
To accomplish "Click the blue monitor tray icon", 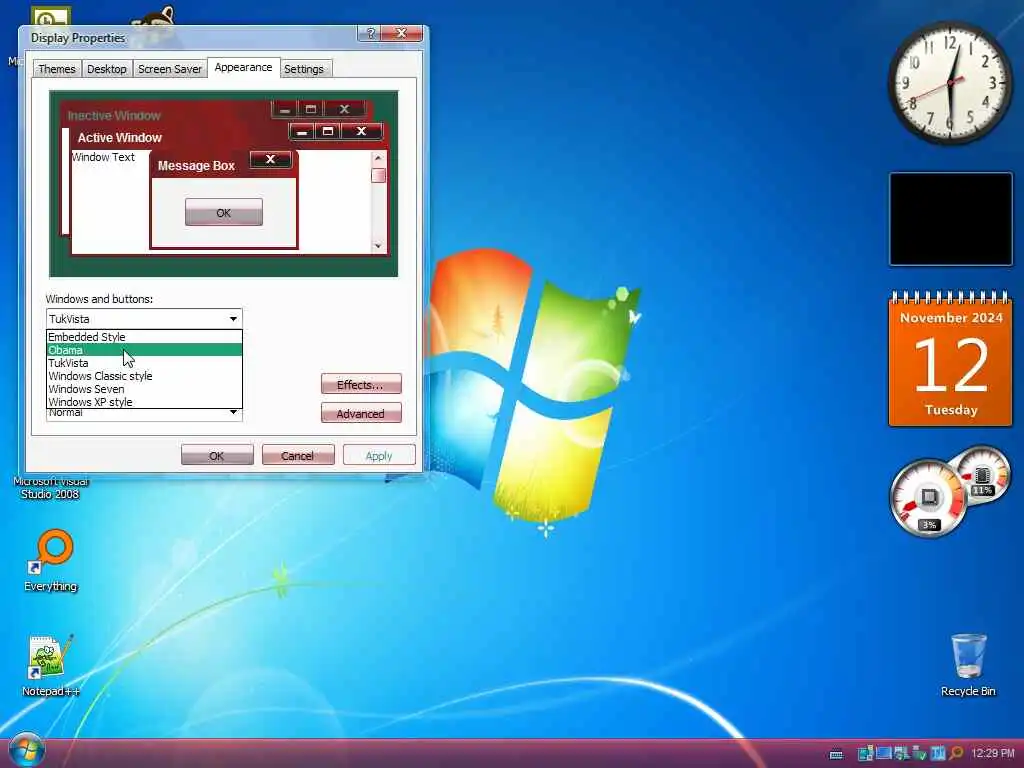I will (884, 753).
